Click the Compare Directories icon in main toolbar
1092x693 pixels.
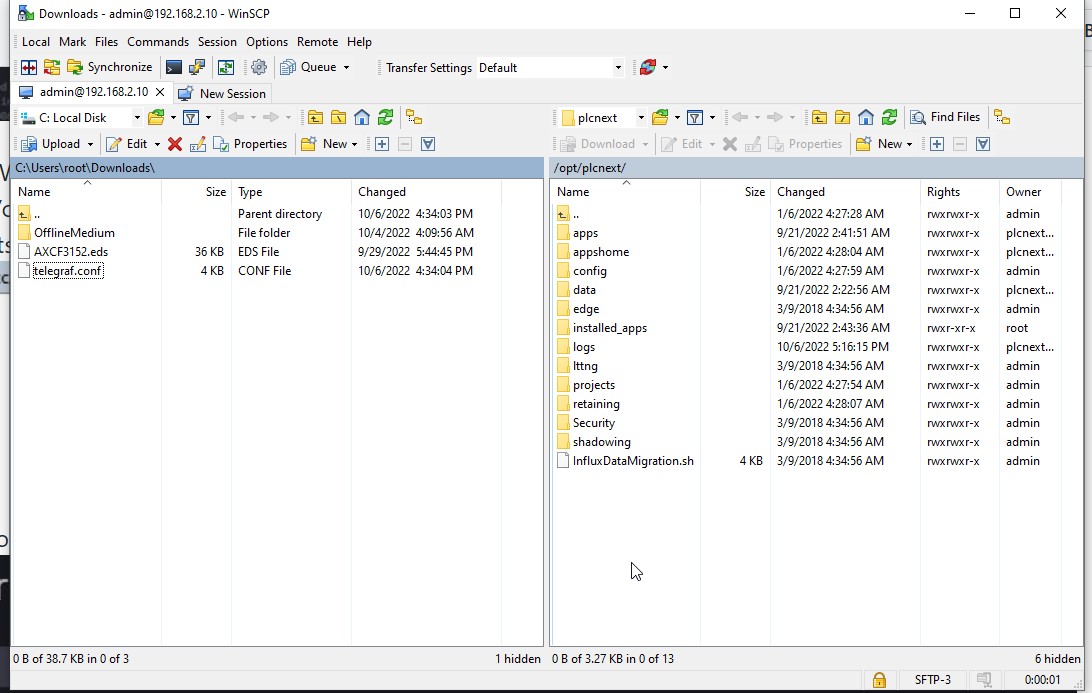[29, 68]
